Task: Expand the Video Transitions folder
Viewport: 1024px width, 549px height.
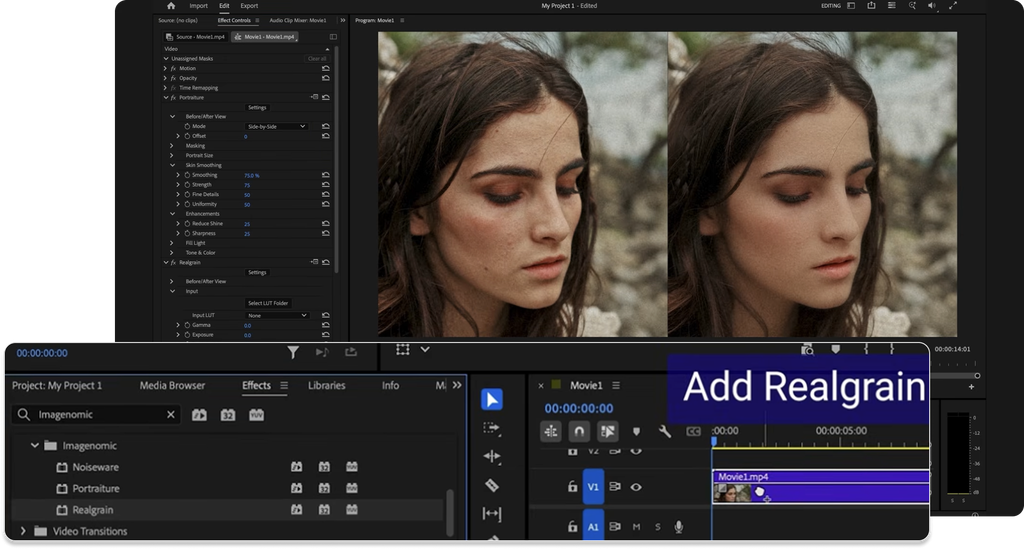Action: (24, 531)
